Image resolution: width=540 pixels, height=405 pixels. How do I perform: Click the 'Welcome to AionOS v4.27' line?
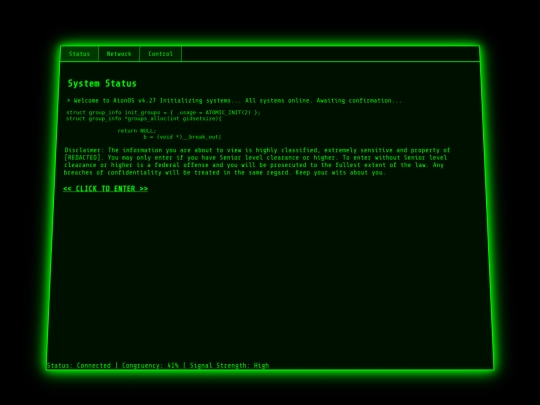pyautogui.click(x=234, y=101)
